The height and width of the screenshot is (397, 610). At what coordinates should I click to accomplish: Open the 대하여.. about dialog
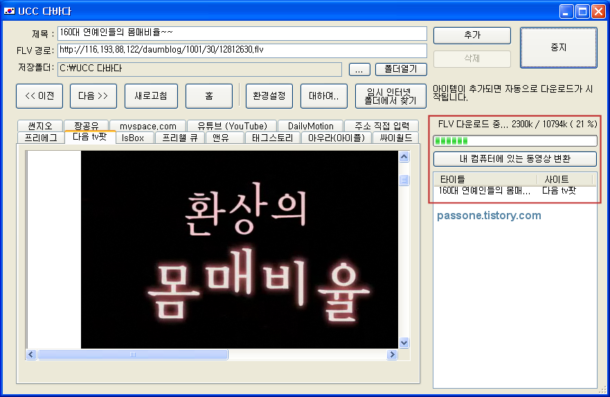(324, 96)
